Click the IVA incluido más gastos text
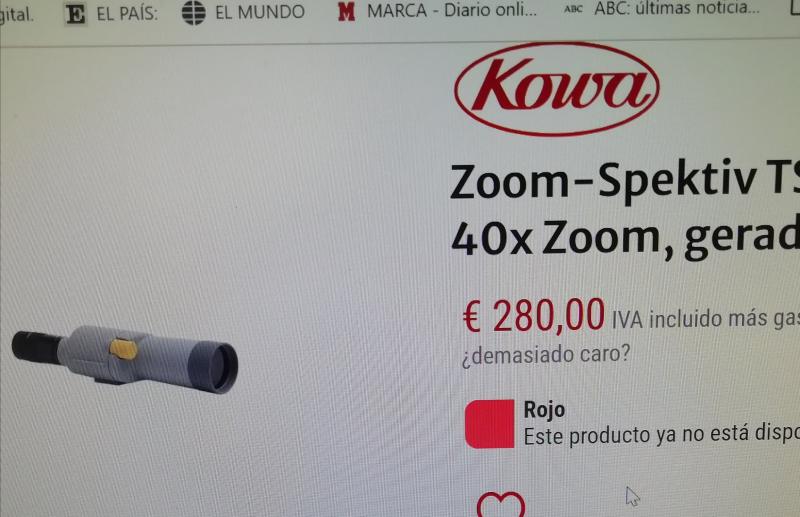The image size is (800, 517). [x=706, y=319]
